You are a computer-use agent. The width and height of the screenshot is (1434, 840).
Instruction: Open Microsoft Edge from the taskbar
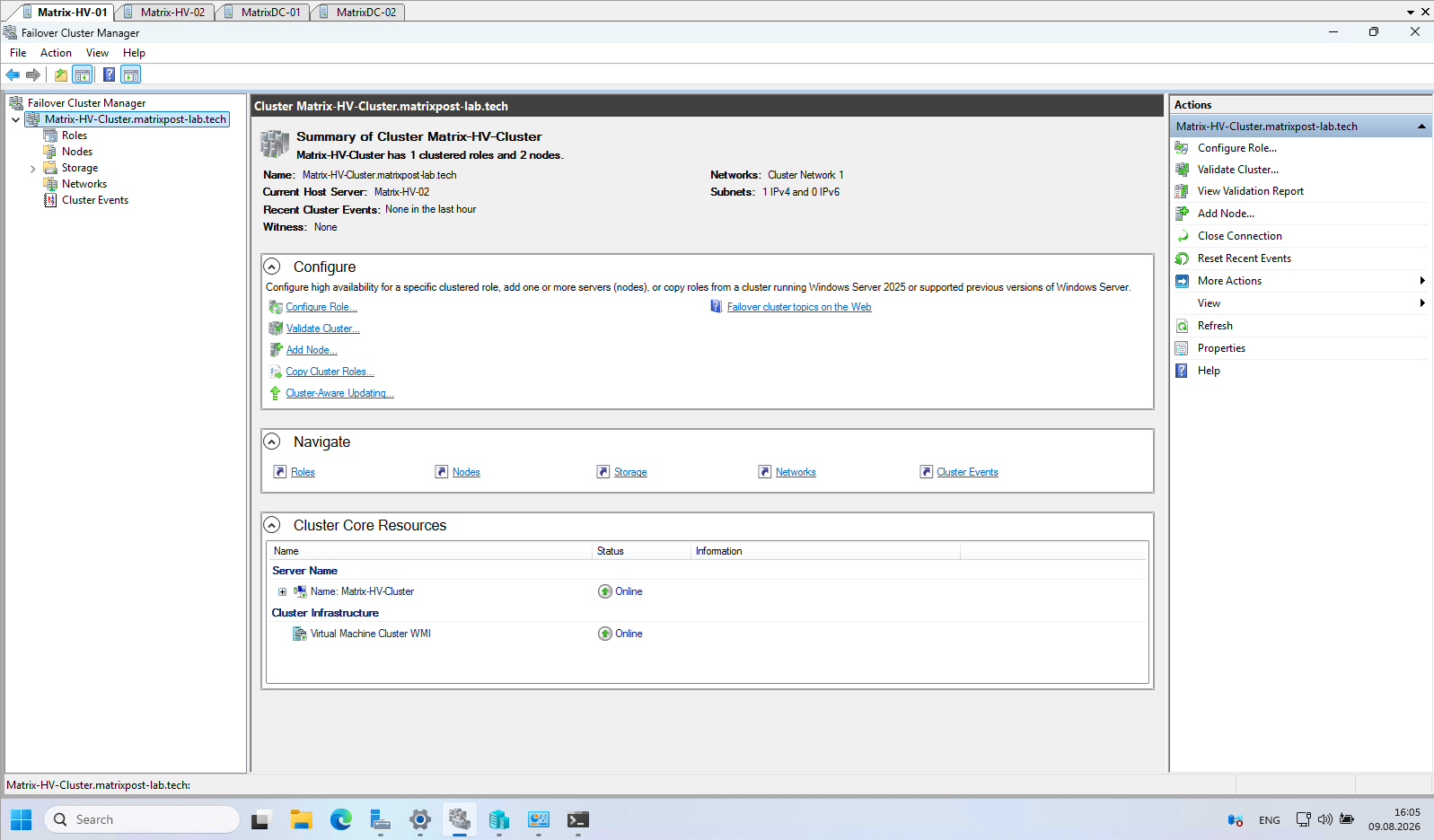[340, 819]
